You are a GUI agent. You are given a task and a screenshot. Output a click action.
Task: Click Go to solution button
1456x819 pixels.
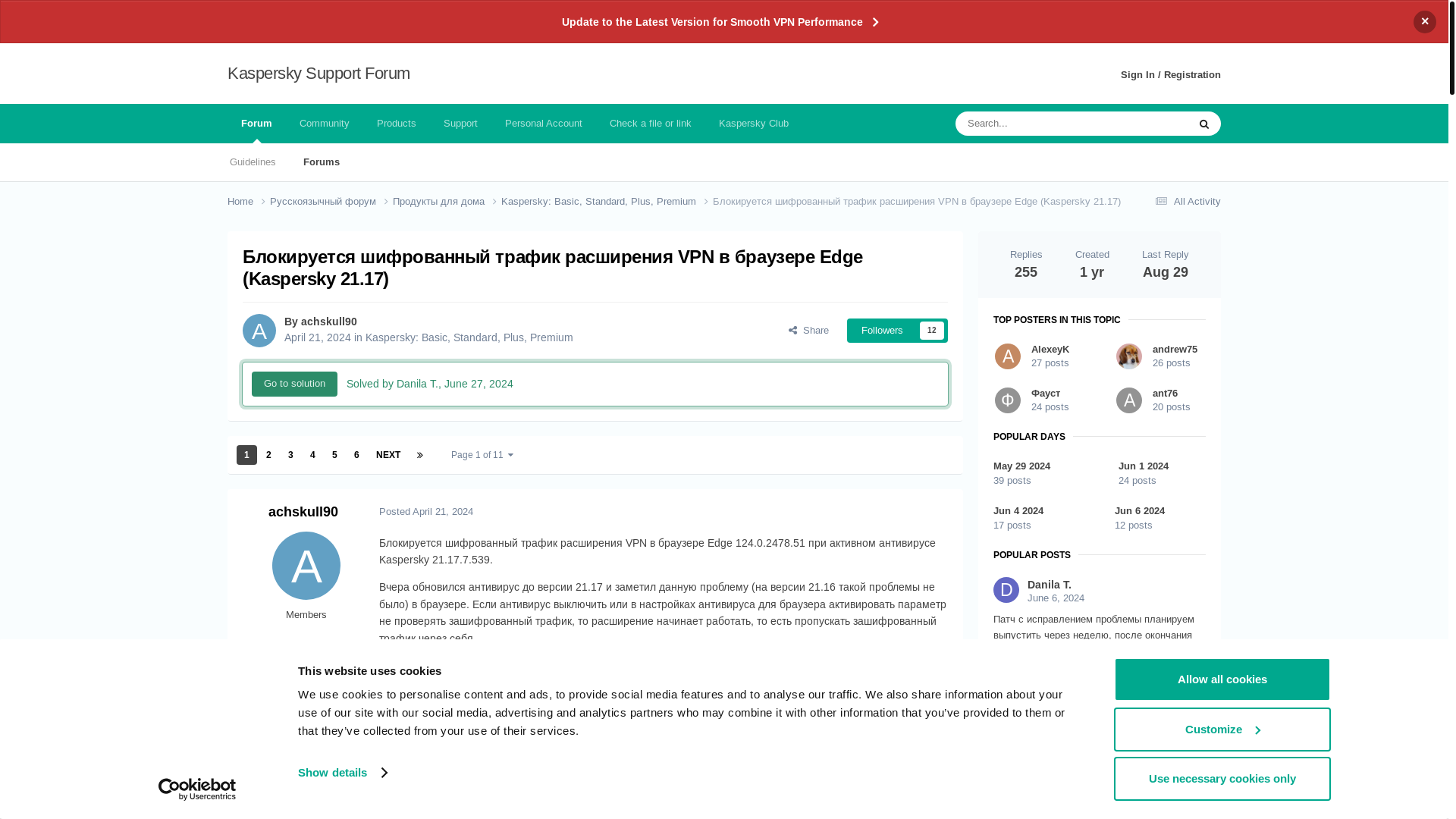tap(294, 384)
